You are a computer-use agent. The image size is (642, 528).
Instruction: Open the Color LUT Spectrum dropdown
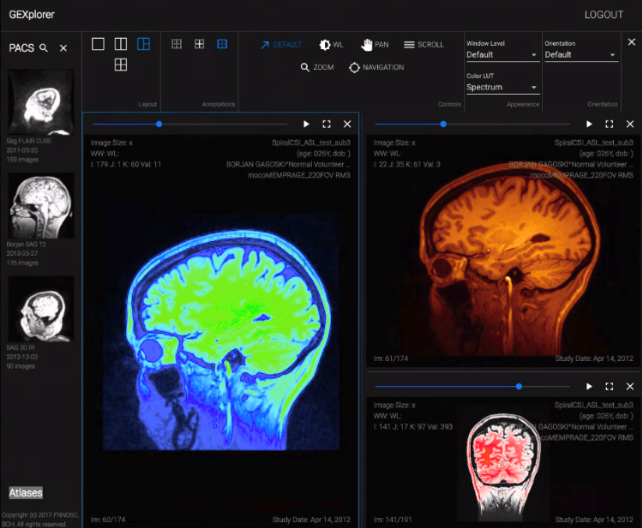click(x=502, y=87)
